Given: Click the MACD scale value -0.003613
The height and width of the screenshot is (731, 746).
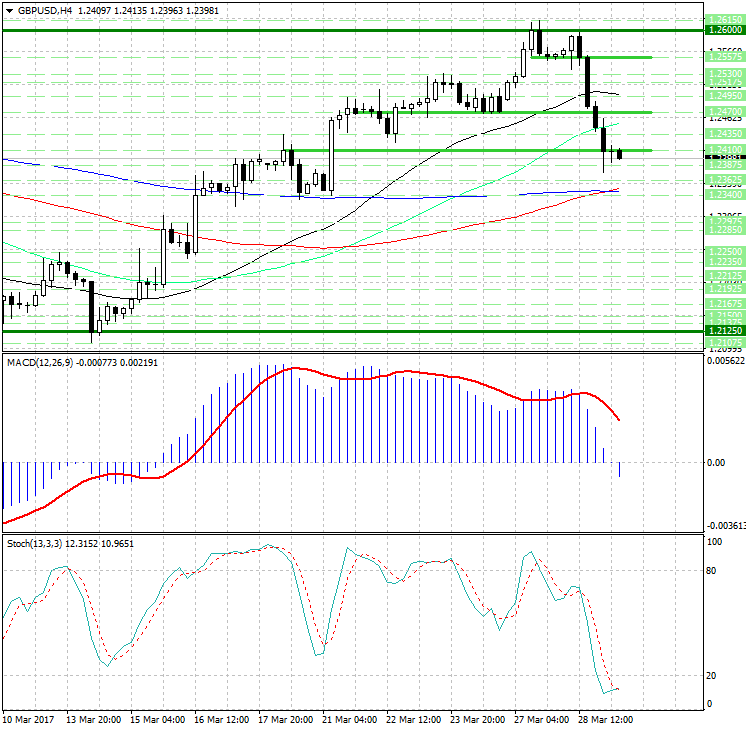Looking at the screenshot, I should (x=726, y=525).
